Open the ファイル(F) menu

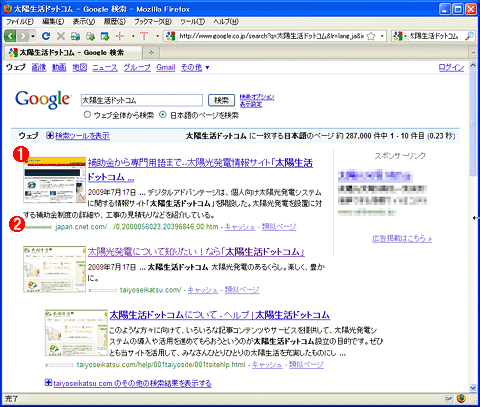(x=20, y=22)
